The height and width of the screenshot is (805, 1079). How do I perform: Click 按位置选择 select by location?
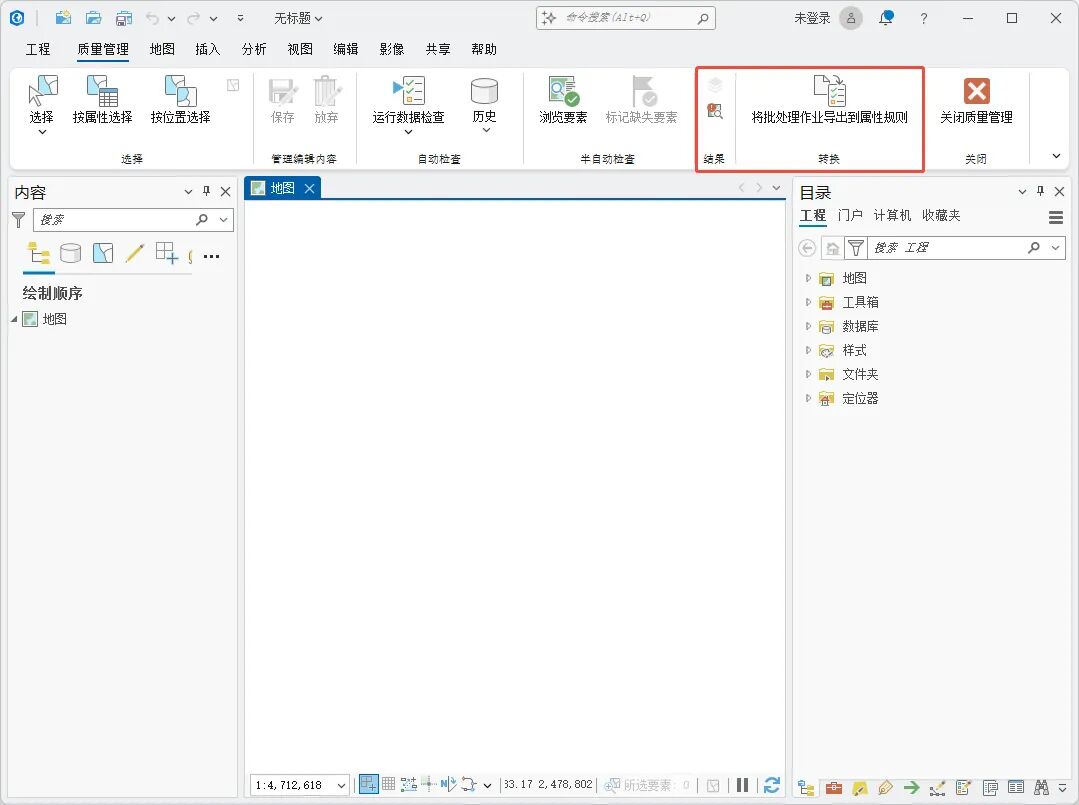tap(180, 100)
